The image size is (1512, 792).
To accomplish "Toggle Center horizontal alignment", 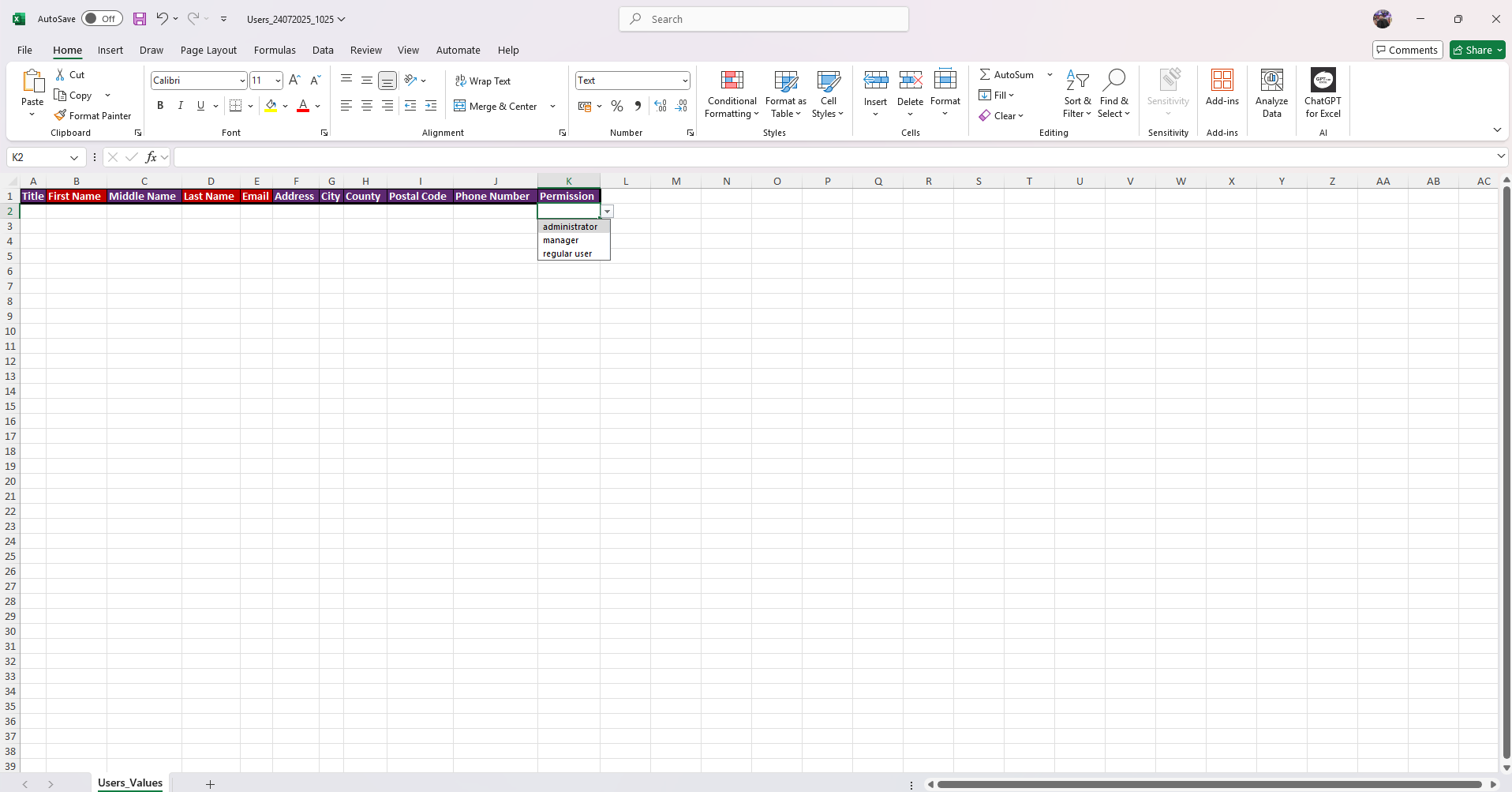I will (x=367, y=105).
